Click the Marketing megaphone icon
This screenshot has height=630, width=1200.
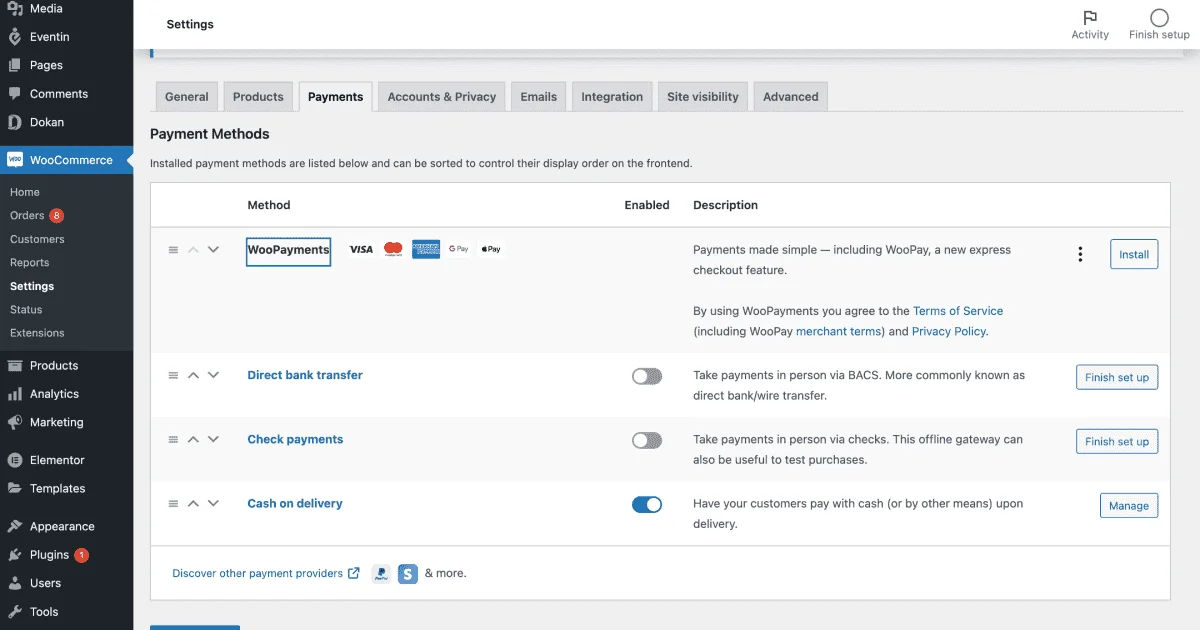click(15, 422)
